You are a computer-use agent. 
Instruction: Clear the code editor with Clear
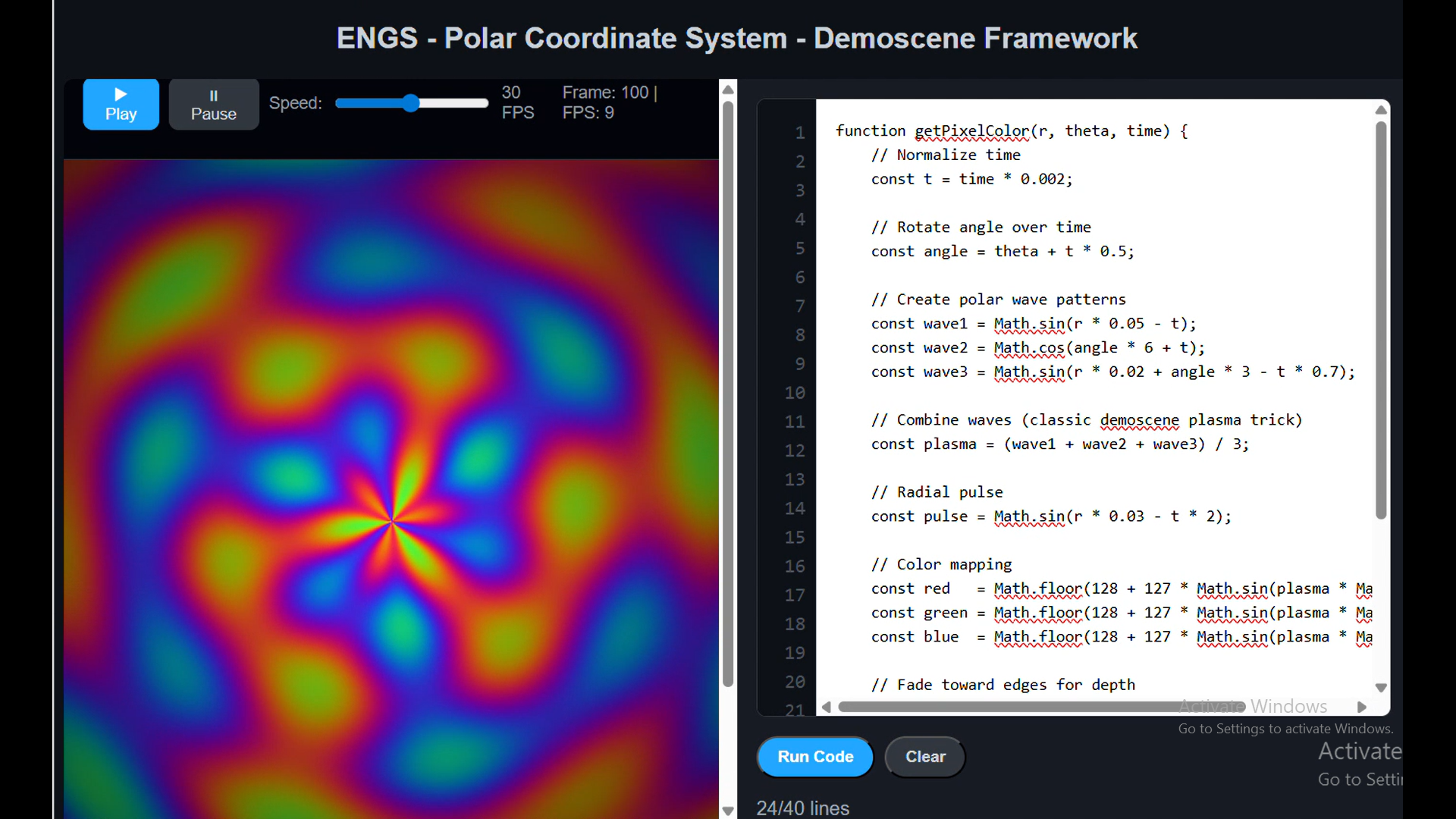[925, 756]
